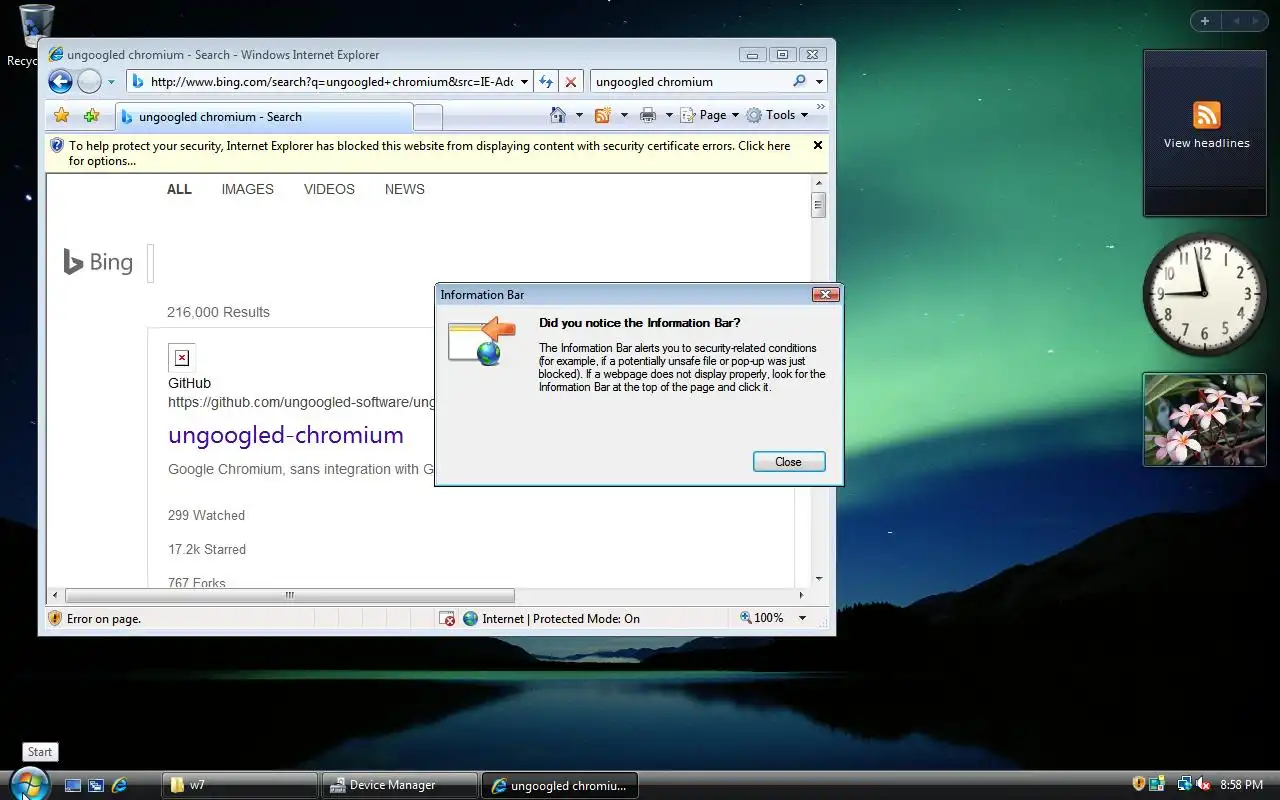Click the Home icon in command bar
This screenshot has width=1280, height=800.
pyautogui.click(x=558, y=115)
